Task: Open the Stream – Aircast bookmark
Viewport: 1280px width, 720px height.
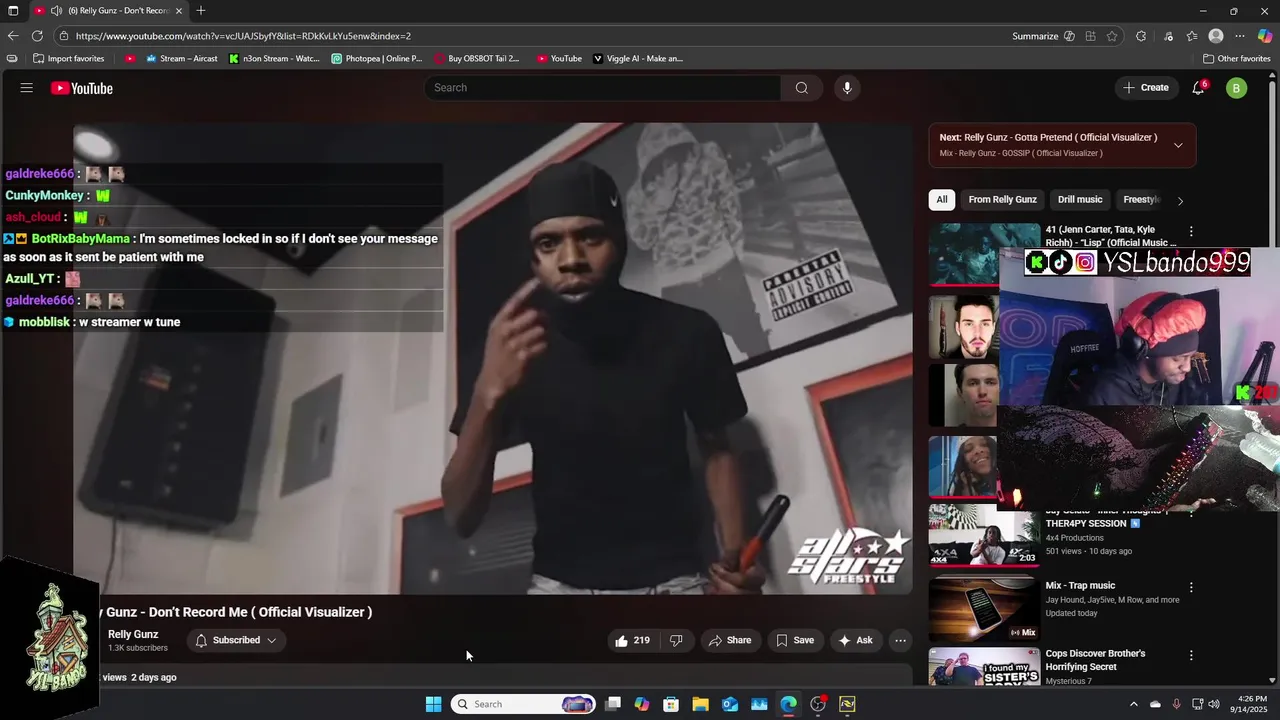Action: click(x=181, y=58)
